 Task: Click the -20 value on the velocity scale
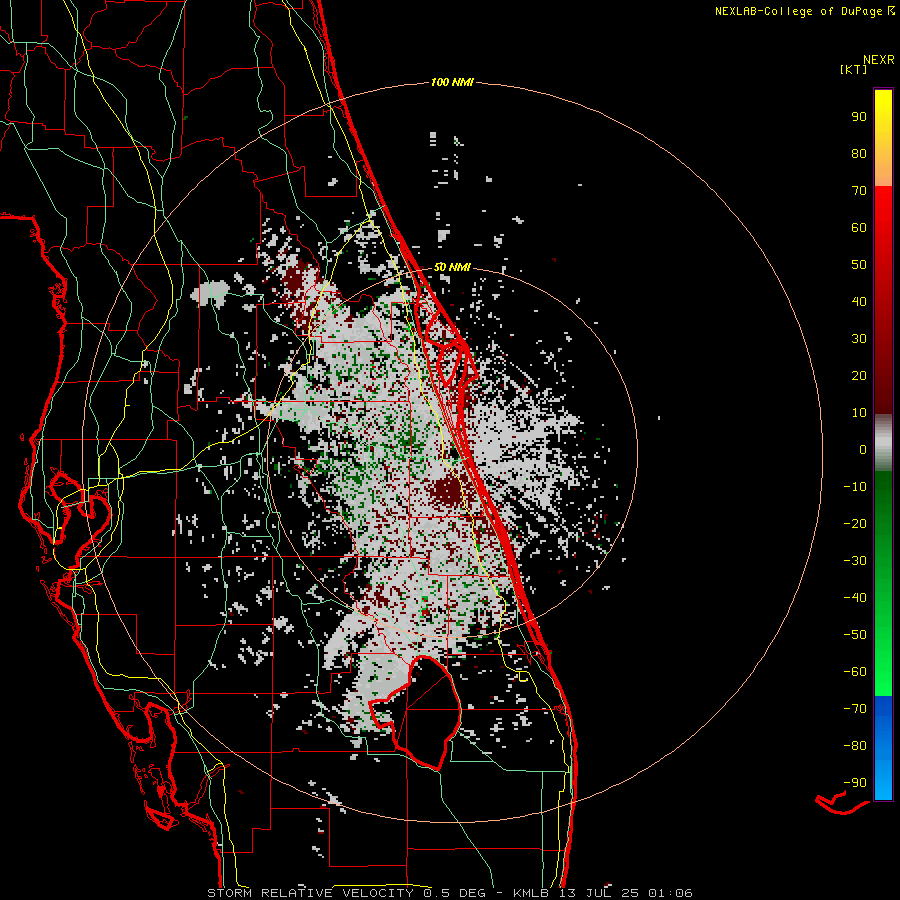(855, 524)
